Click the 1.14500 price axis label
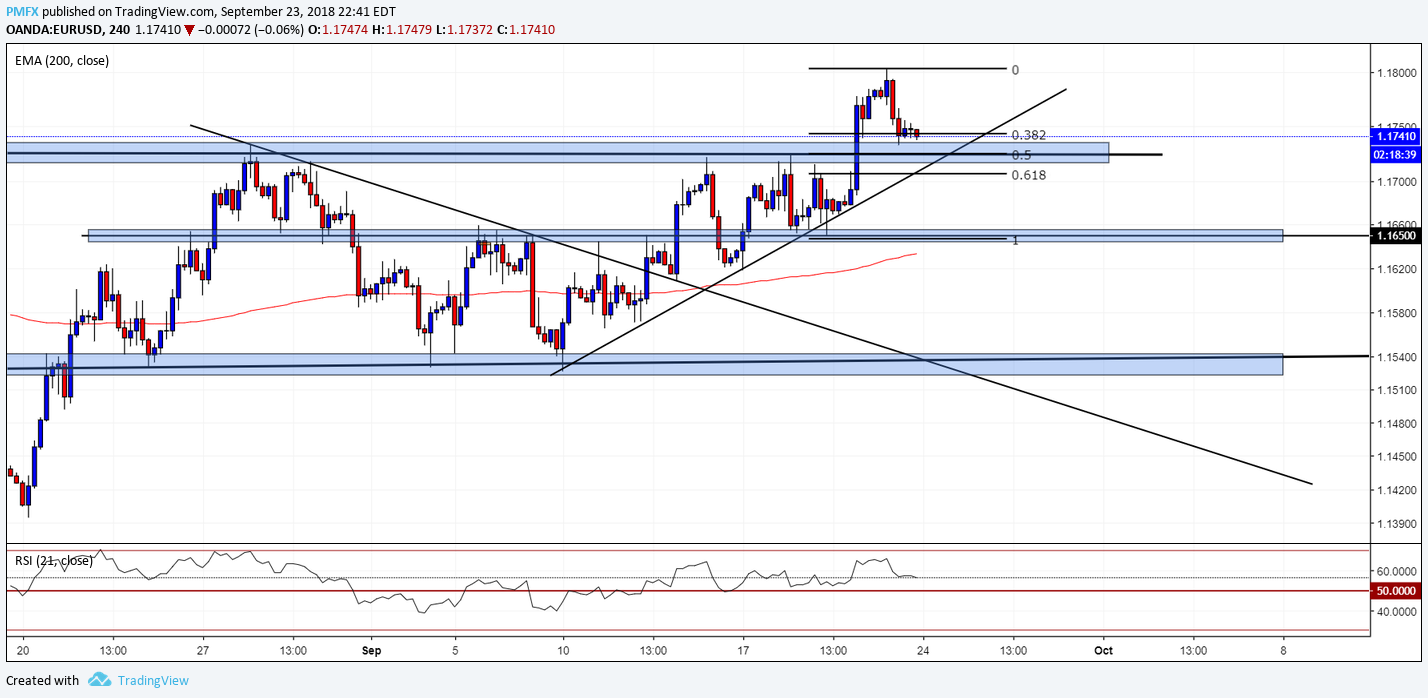1428x698 pixels. click(1396, 458)
